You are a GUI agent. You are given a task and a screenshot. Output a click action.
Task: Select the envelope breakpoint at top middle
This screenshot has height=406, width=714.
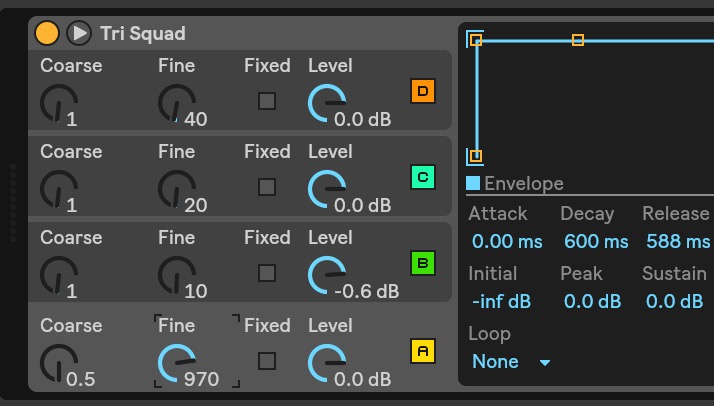tap(577, 40)
